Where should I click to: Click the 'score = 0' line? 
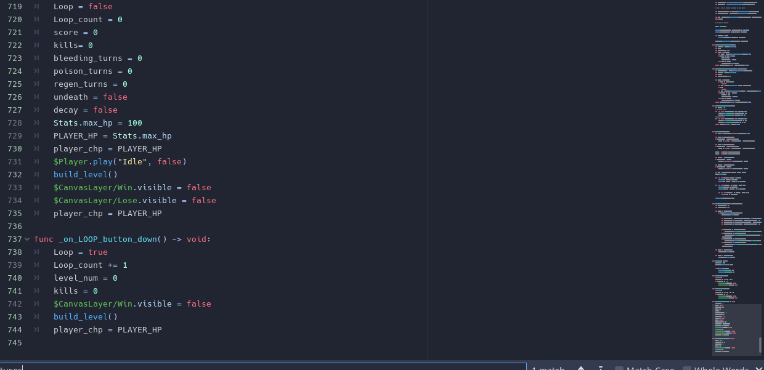coord(76,32)
